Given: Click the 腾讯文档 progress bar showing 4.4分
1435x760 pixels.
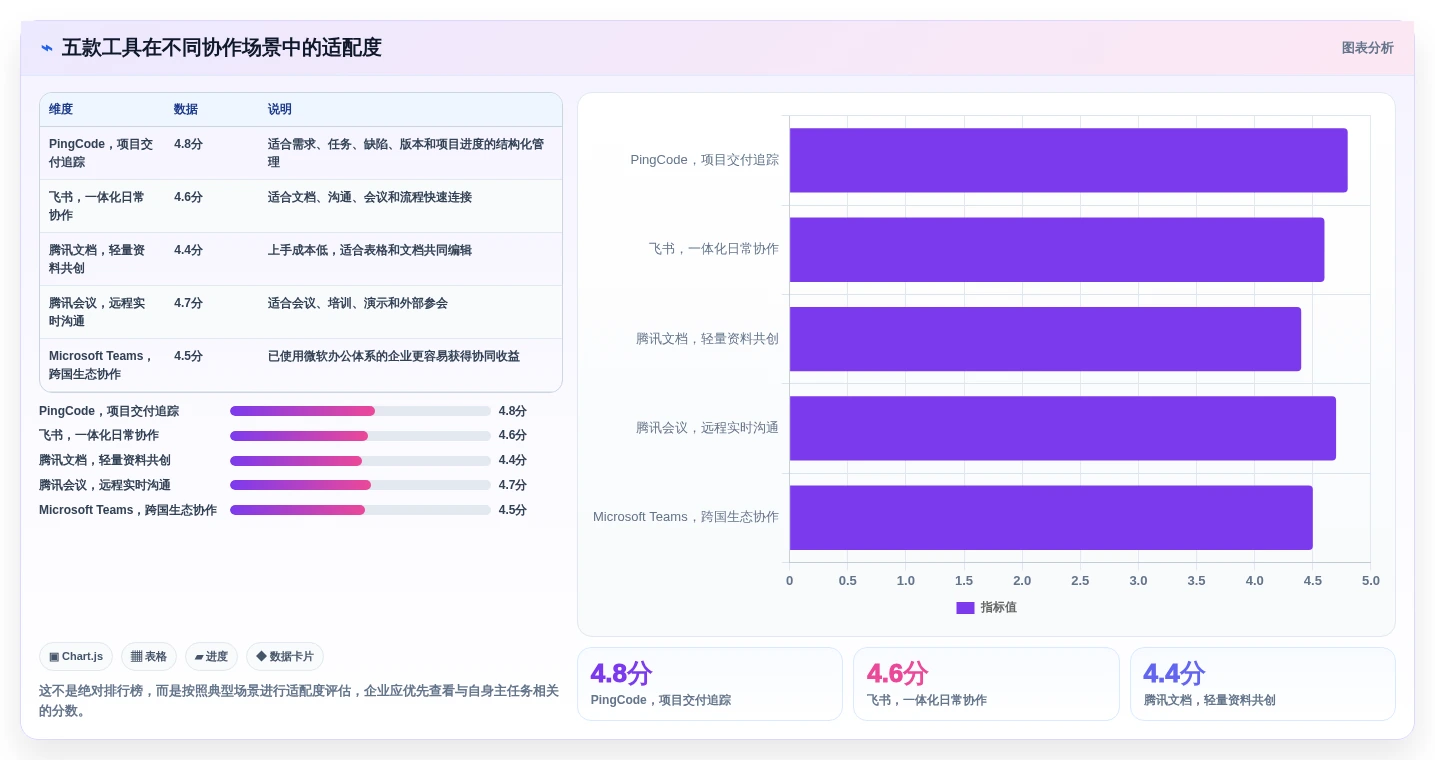Looking at the screenshot, I should click(360, 461).
